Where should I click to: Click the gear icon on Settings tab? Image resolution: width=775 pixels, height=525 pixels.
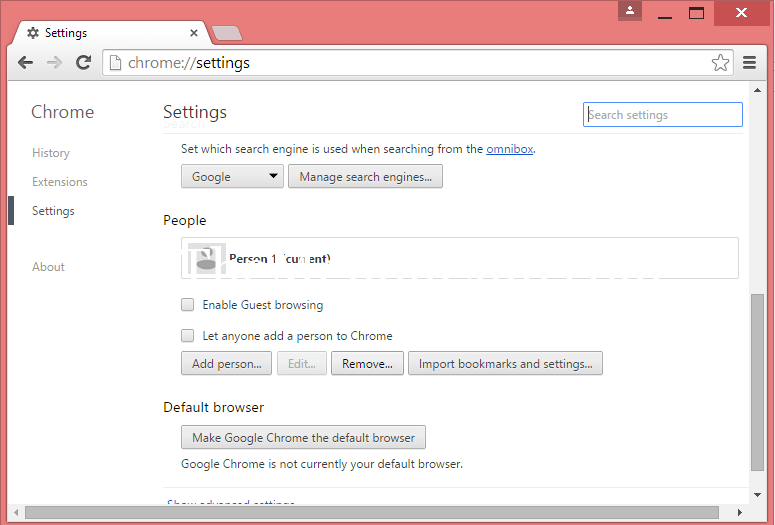click(x=33, y=33)
